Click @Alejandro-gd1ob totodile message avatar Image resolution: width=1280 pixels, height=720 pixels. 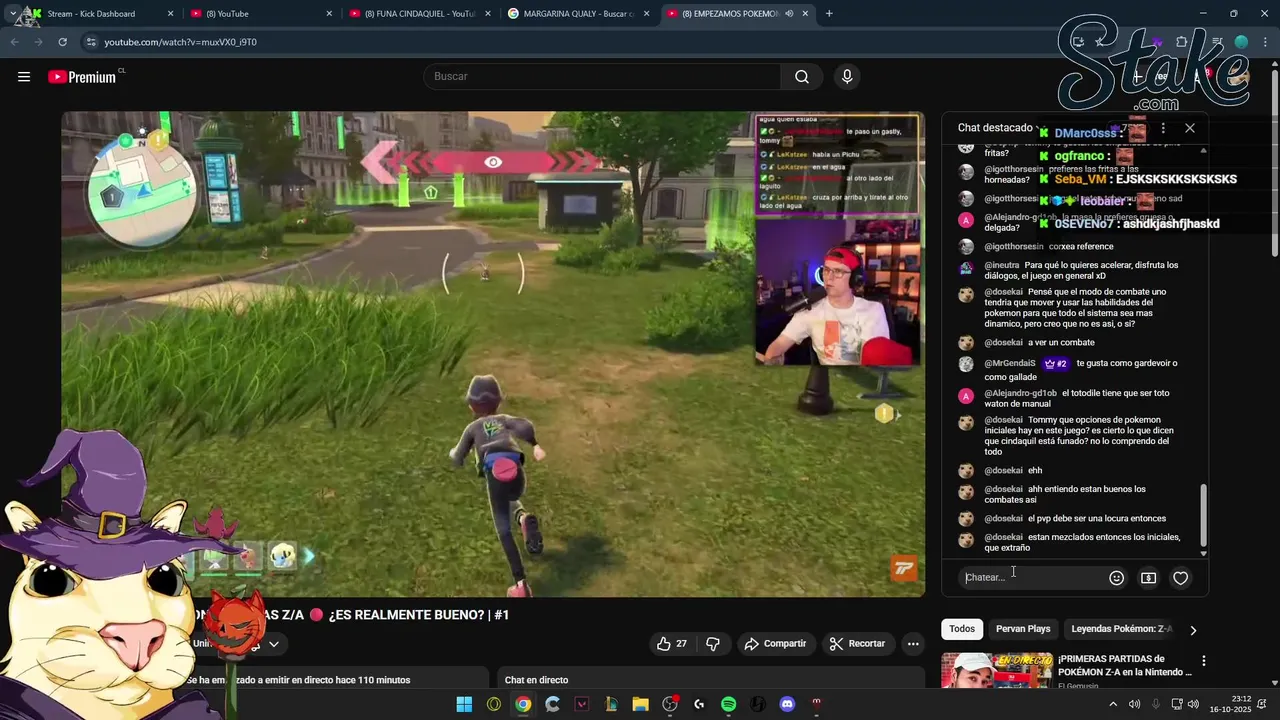tap(966, 397)
